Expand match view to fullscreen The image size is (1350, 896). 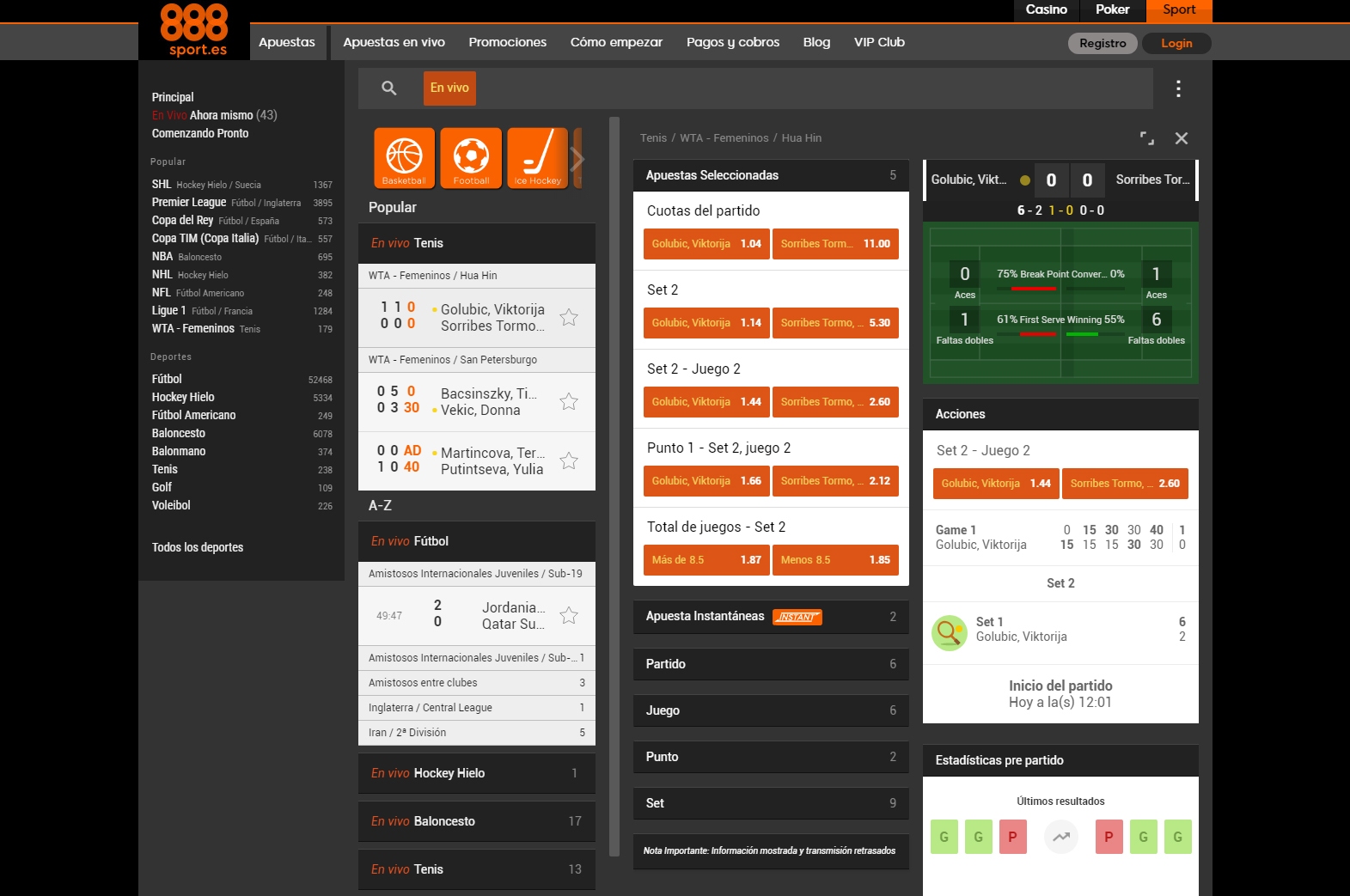[1147, 138]
